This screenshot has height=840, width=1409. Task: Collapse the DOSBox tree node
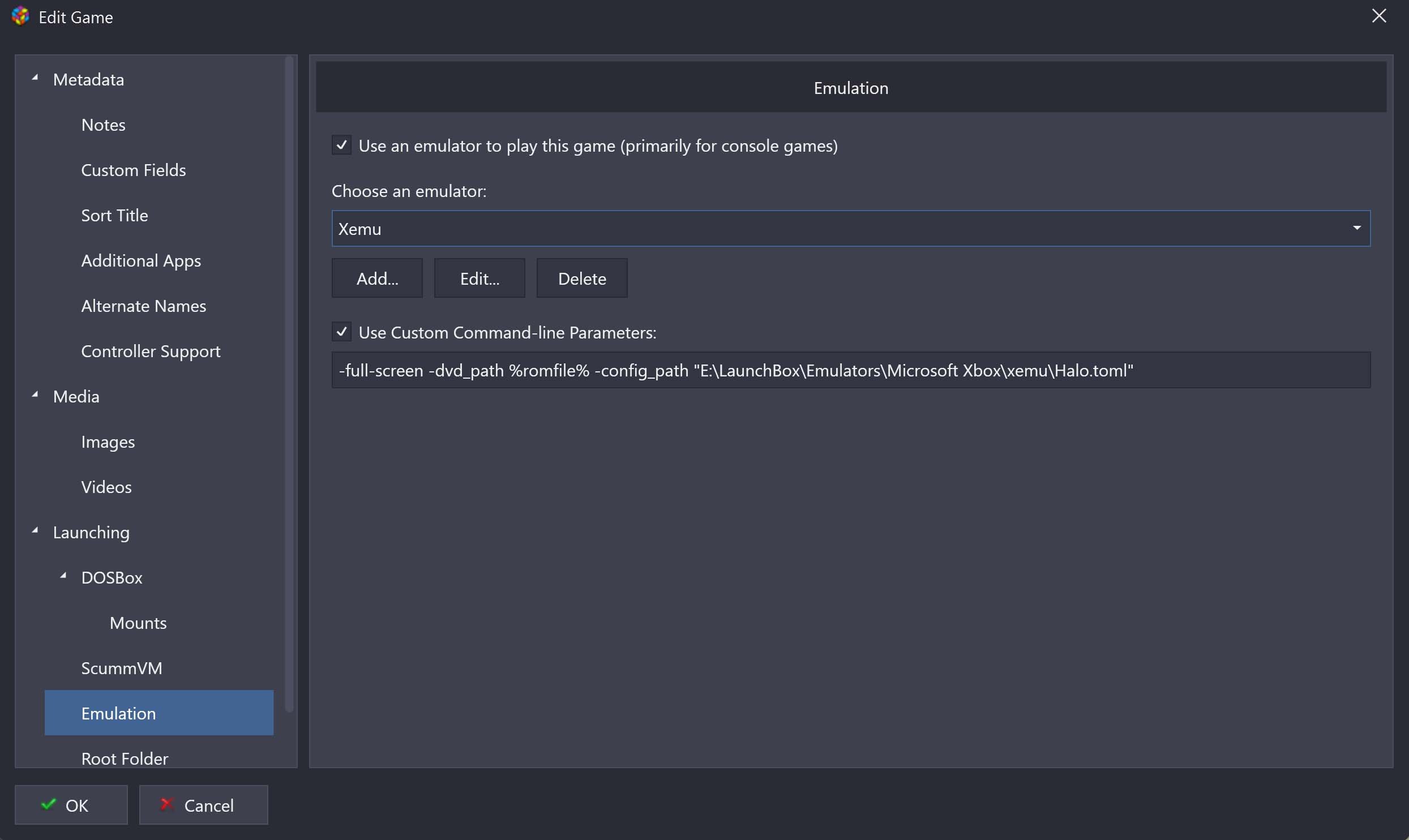64,576
